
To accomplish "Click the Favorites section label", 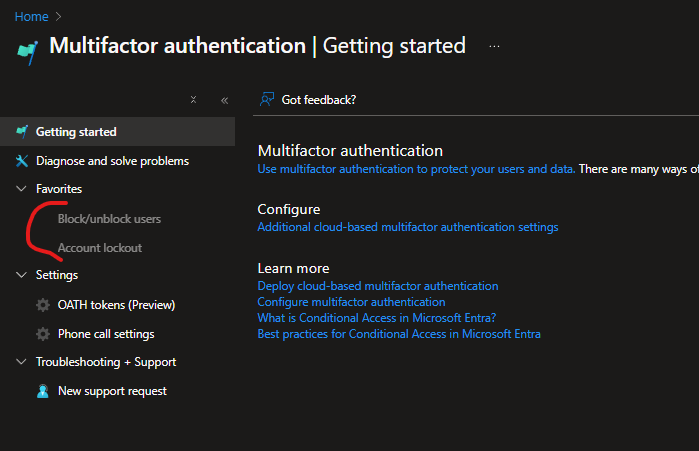I will tap(59, 189).
